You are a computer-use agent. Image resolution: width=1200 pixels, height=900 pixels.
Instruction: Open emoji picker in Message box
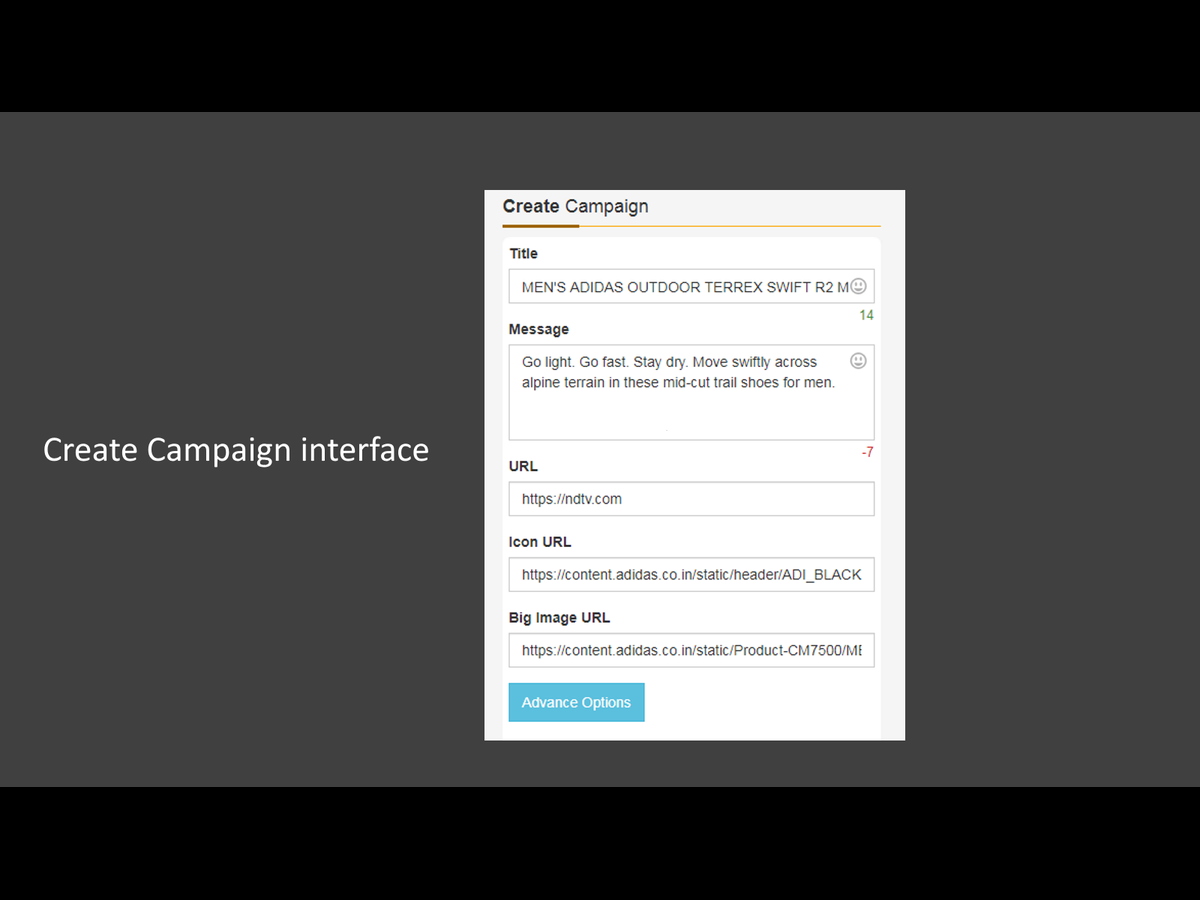858,361
